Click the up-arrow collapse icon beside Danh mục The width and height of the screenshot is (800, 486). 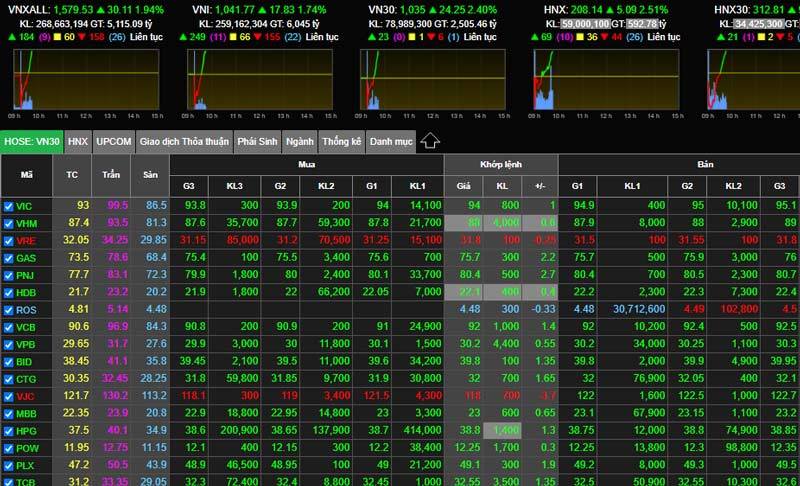[x=430, y=141]
